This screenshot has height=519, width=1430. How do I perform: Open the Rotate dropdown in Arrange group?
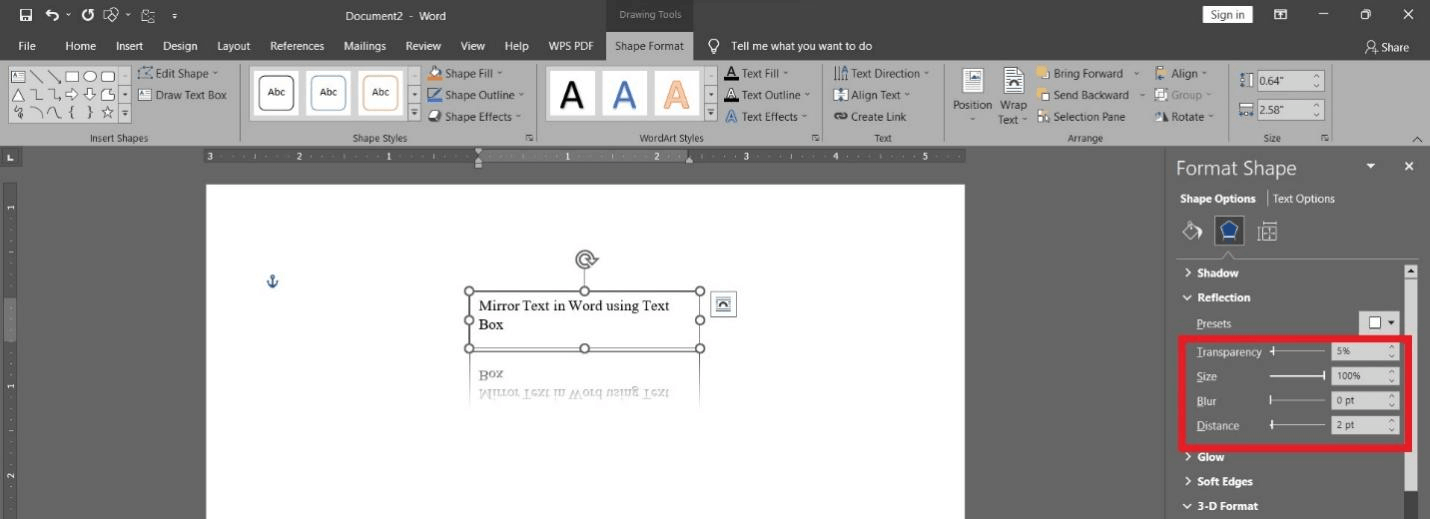[x=1185, y=117]
